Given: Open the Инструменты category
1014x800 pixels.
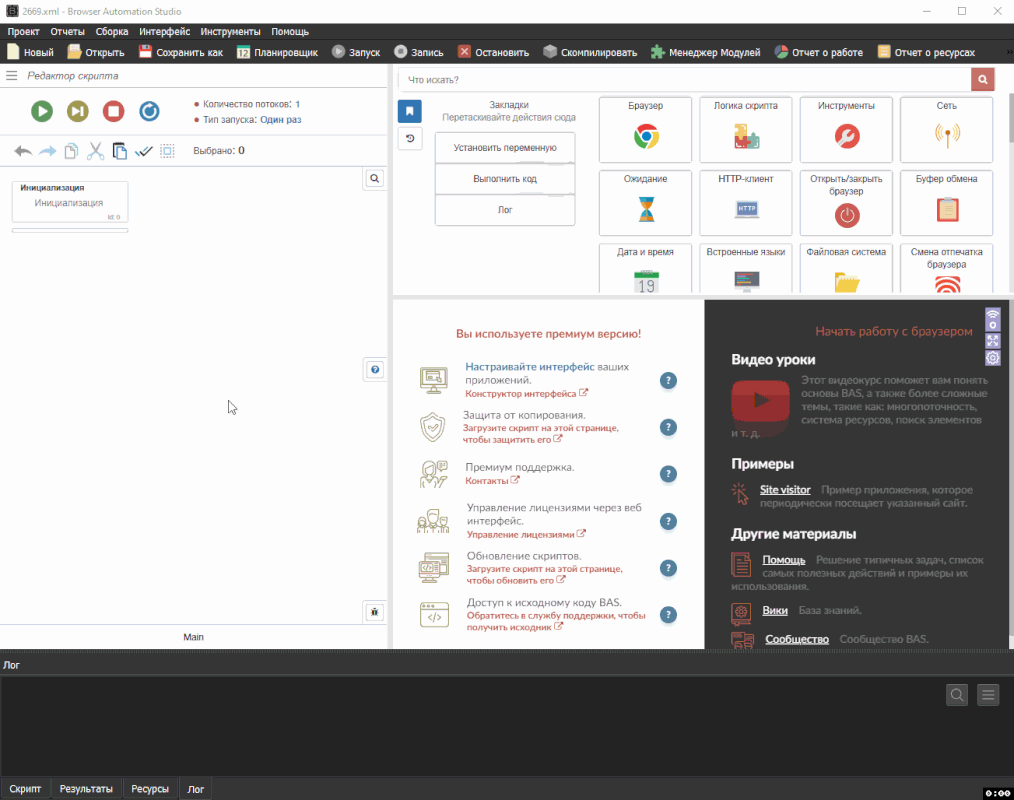Looking at the screenshot, I should click(846, 129).
